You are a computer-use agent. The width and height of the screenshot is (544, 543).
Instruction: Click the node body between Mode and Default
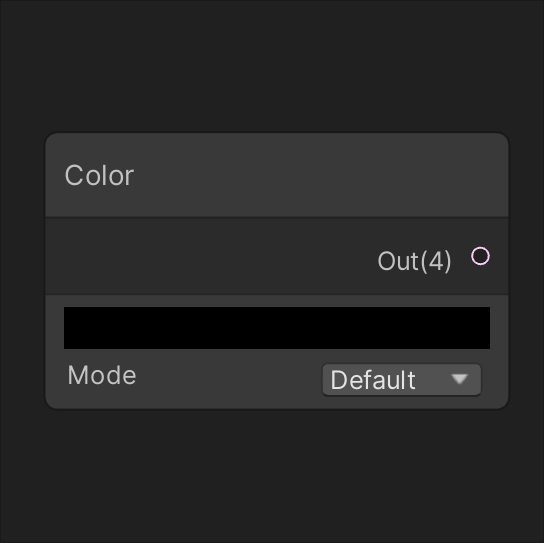[229, 379]
